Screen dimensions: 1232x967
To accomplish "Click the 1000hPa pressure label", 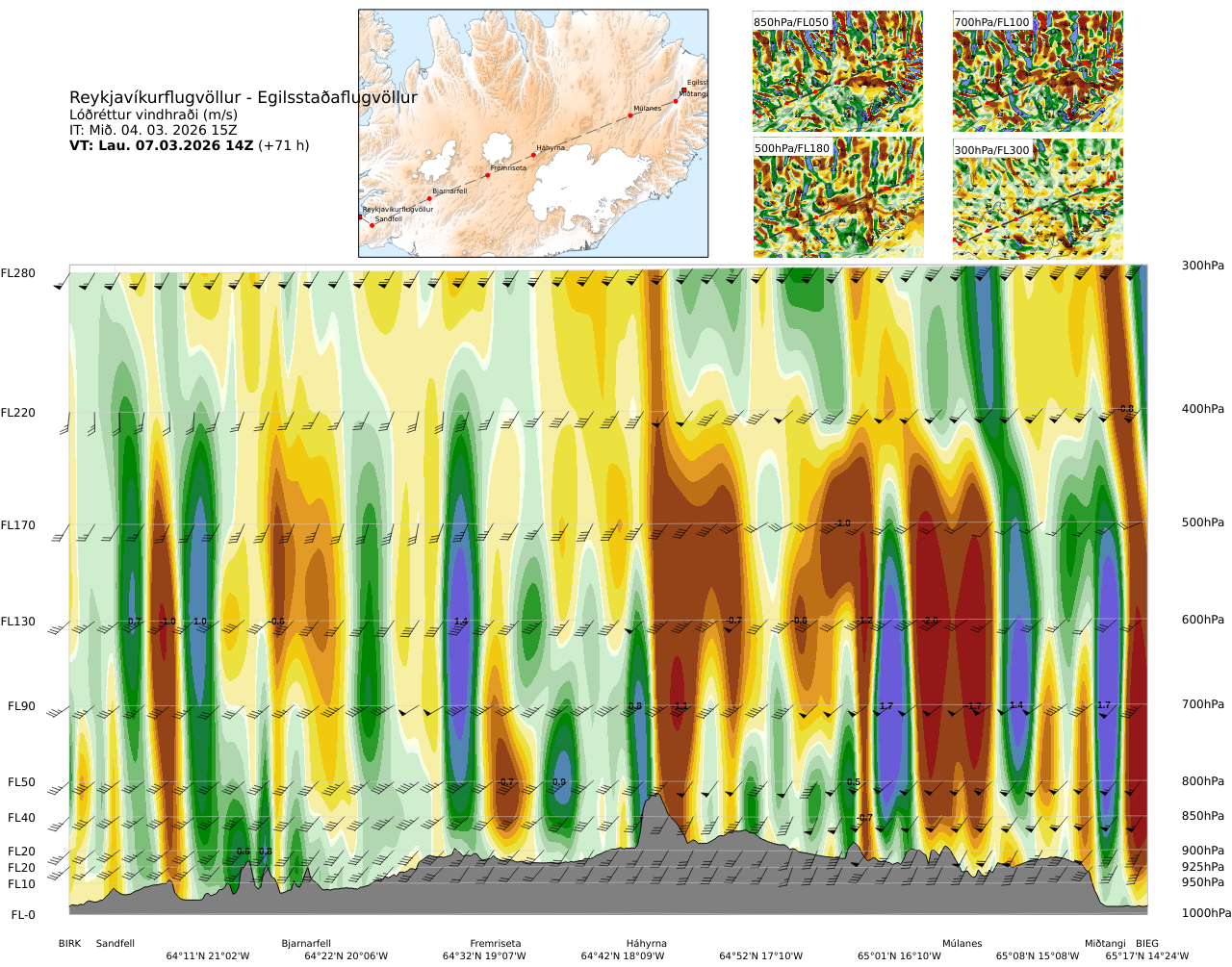I will pos(1206,913).
